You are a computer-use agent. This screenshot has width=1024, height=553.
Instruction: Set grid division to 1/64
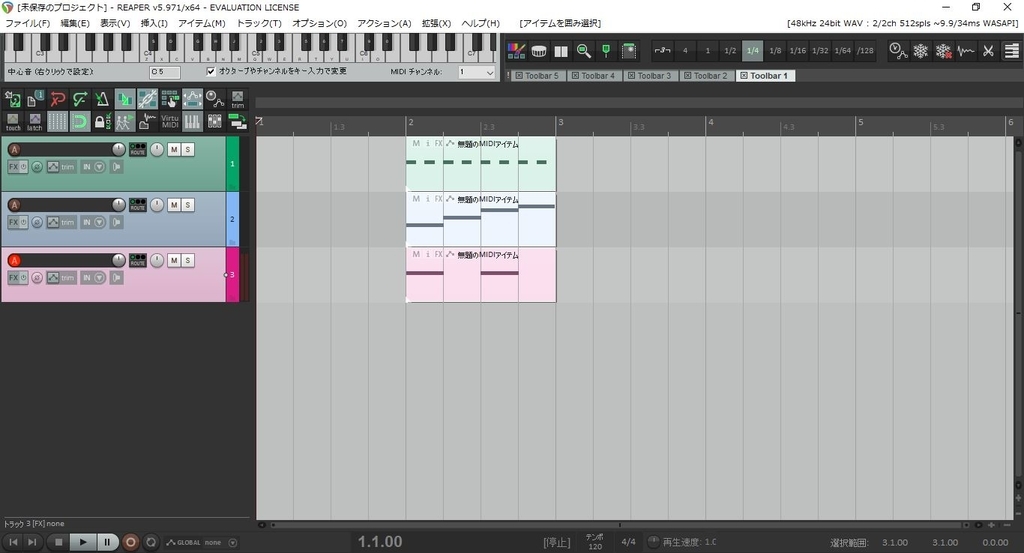pos(843,50)
